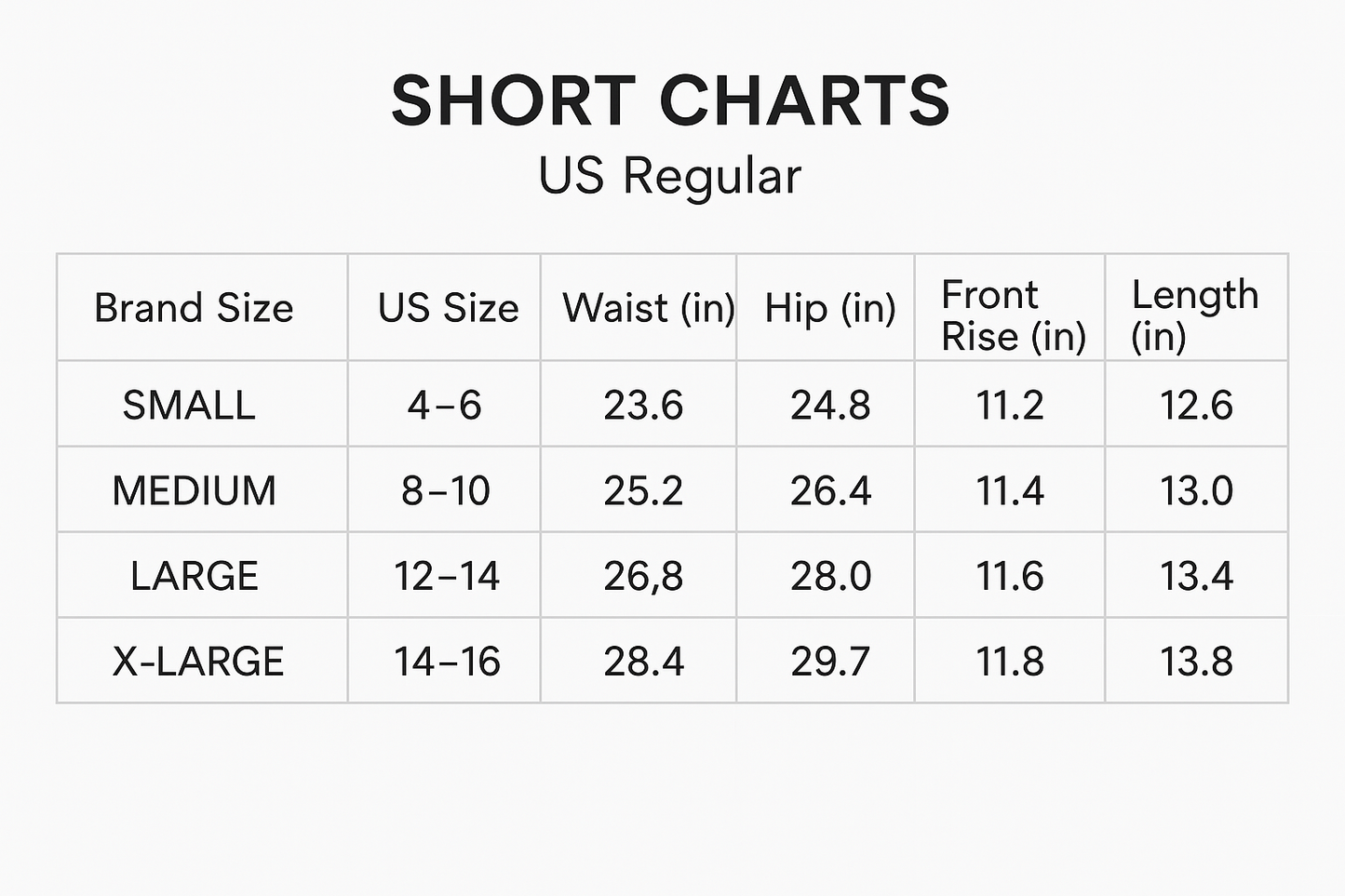Select the Length (in) column header
This screenshot has height=896, width=1345.
coord(1194,315)
